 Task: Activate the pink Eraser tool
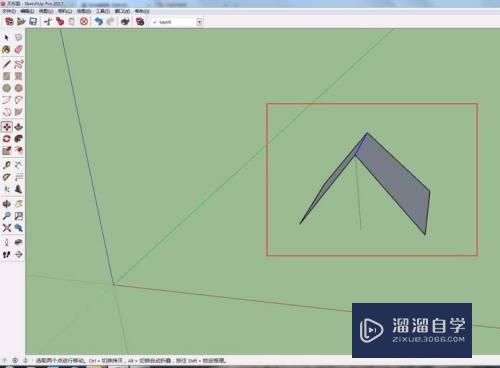(x=18, y=50)
